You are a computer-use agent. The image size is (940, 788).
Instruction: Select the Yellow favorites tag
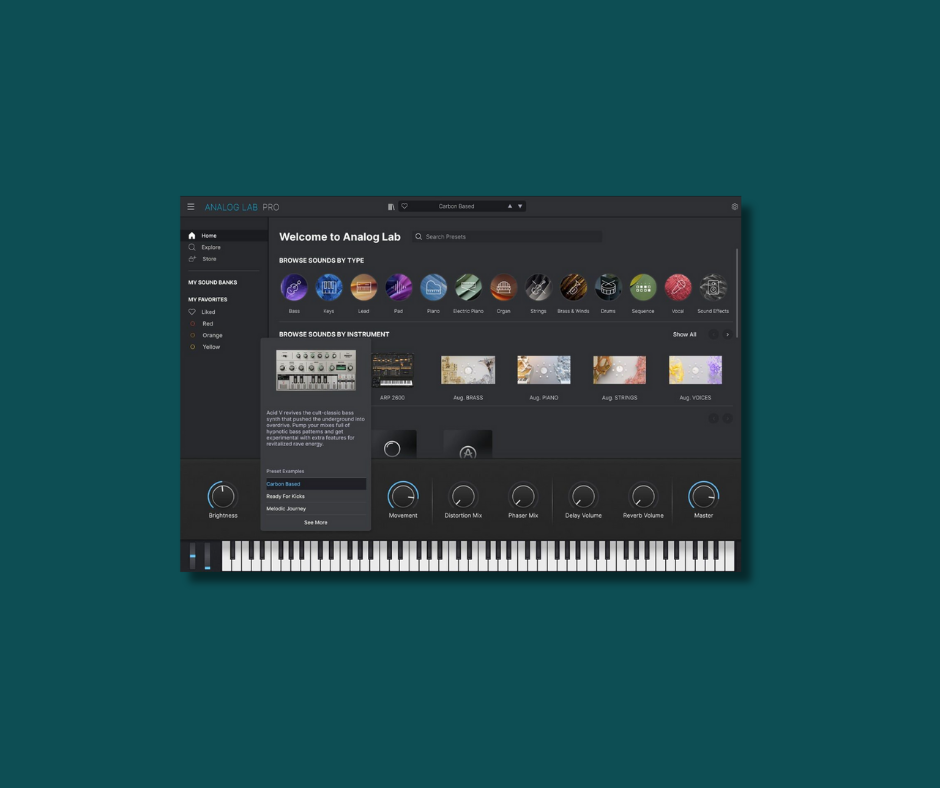[210, 347]
